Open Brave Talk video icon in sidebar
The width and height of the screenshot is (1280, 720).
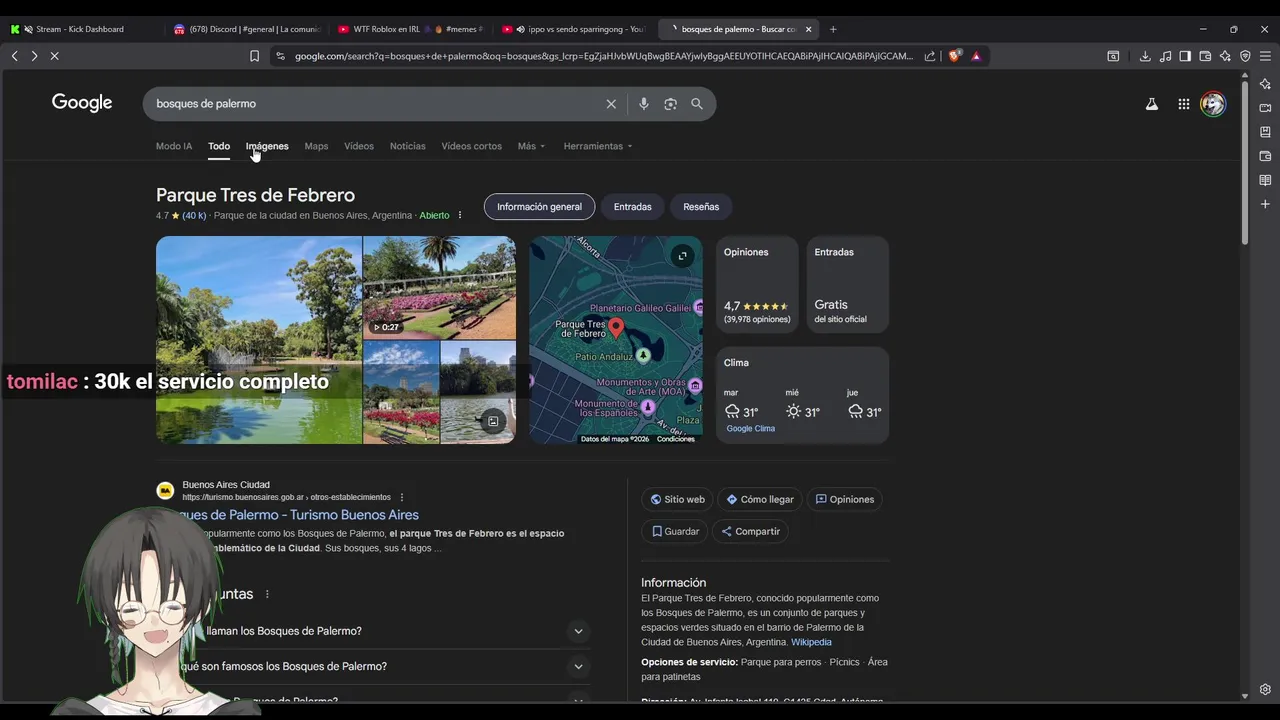(x=1265, y=108)
